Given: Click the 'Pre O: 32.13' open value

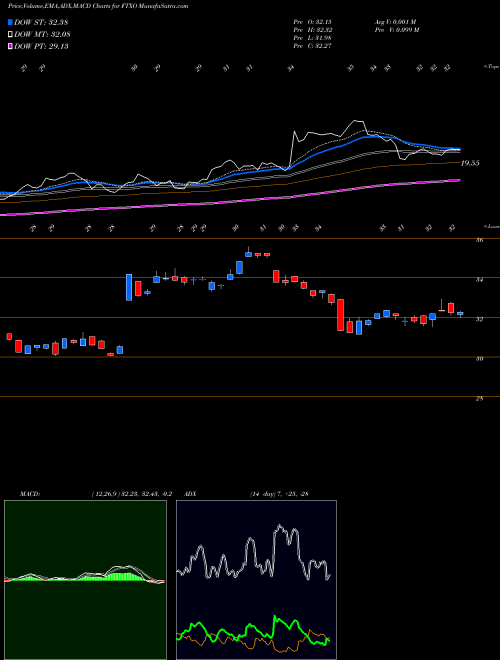Looking at the screenshot, I should [314, 22].
